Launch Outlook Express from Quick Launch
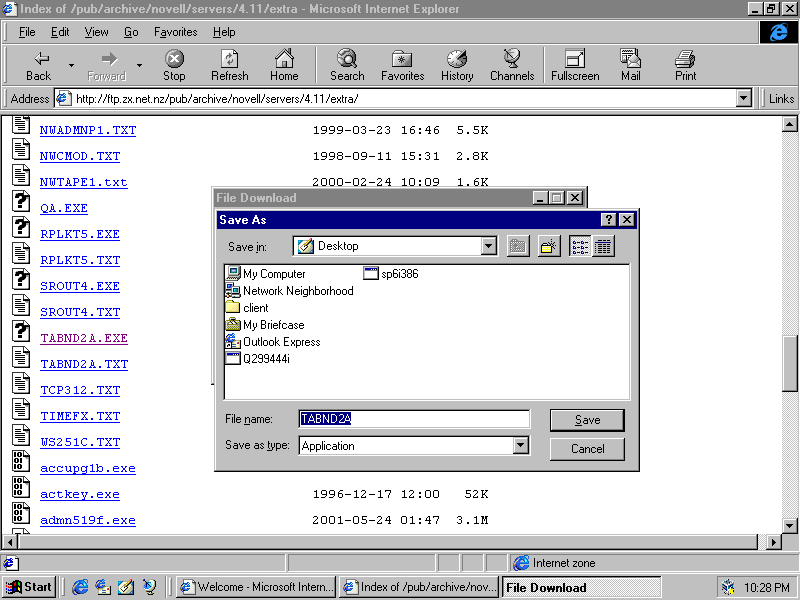This screenshot has height=600, width=800. [x=103, y=587]
